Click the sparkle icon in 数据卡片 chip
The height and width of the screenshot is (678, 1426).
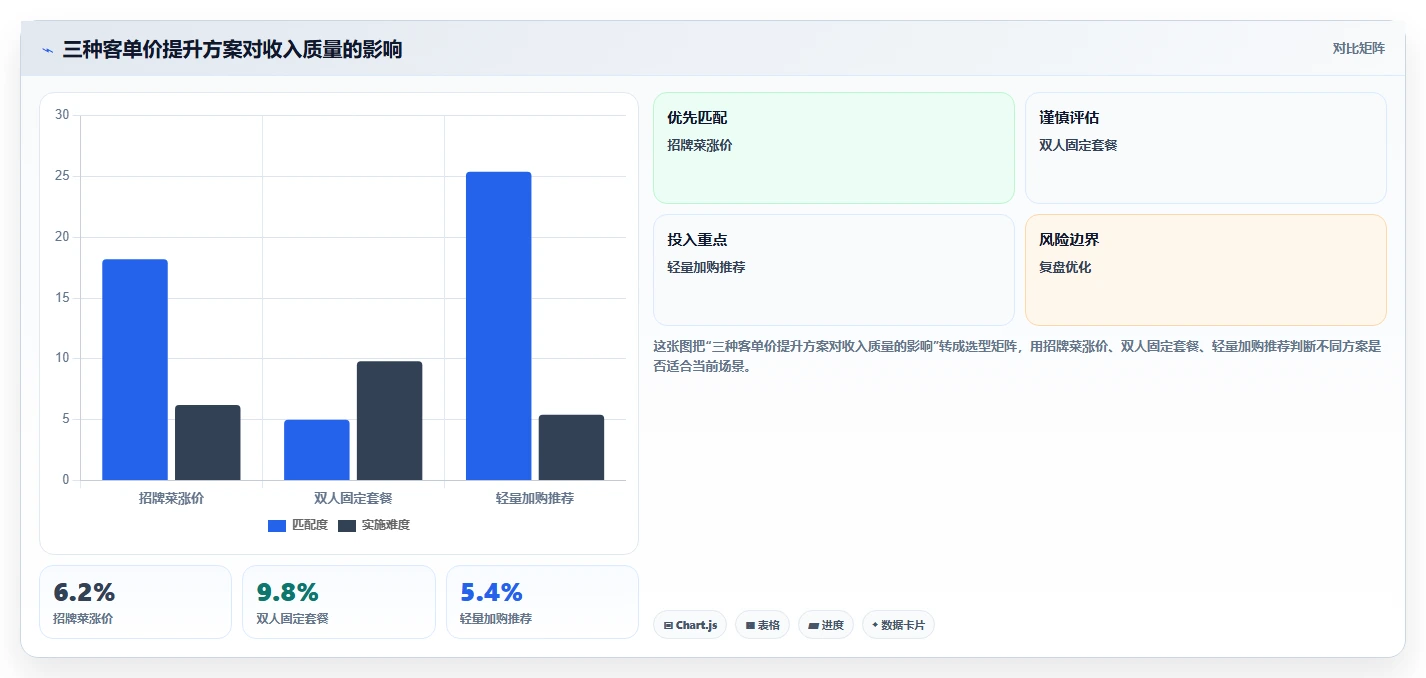(x=875, y=625)
